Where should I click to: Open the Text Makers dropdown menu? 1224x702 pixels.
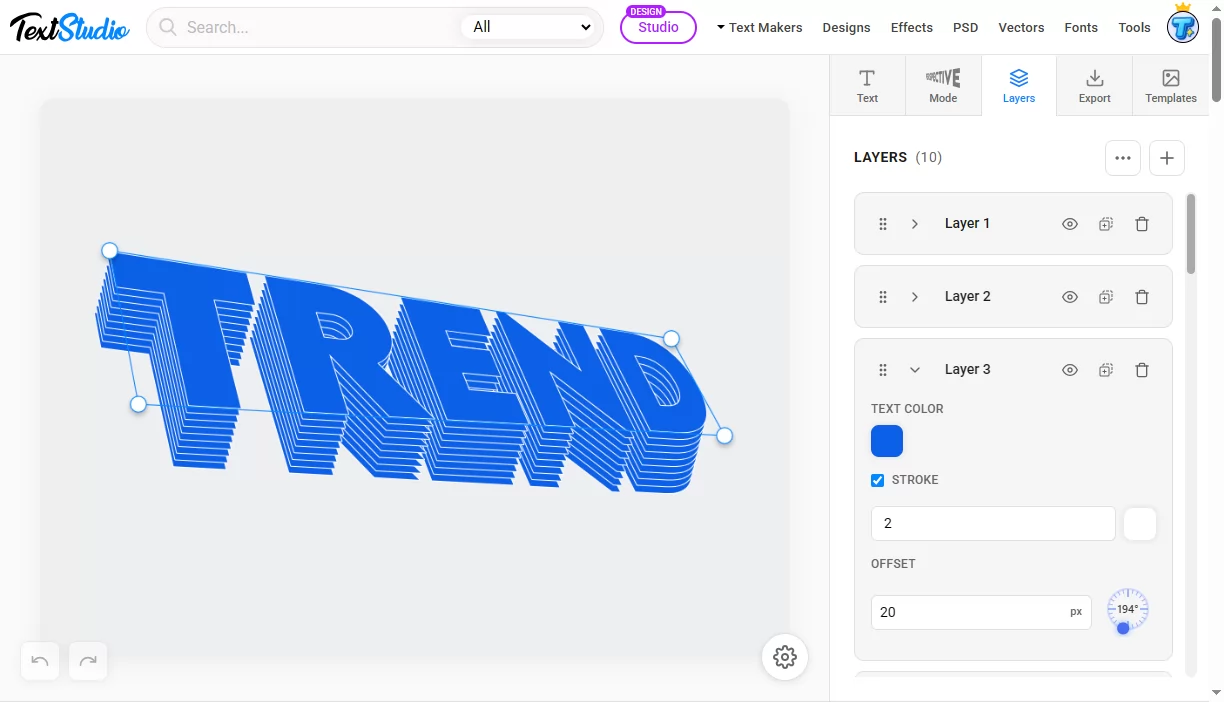(759, 27)
